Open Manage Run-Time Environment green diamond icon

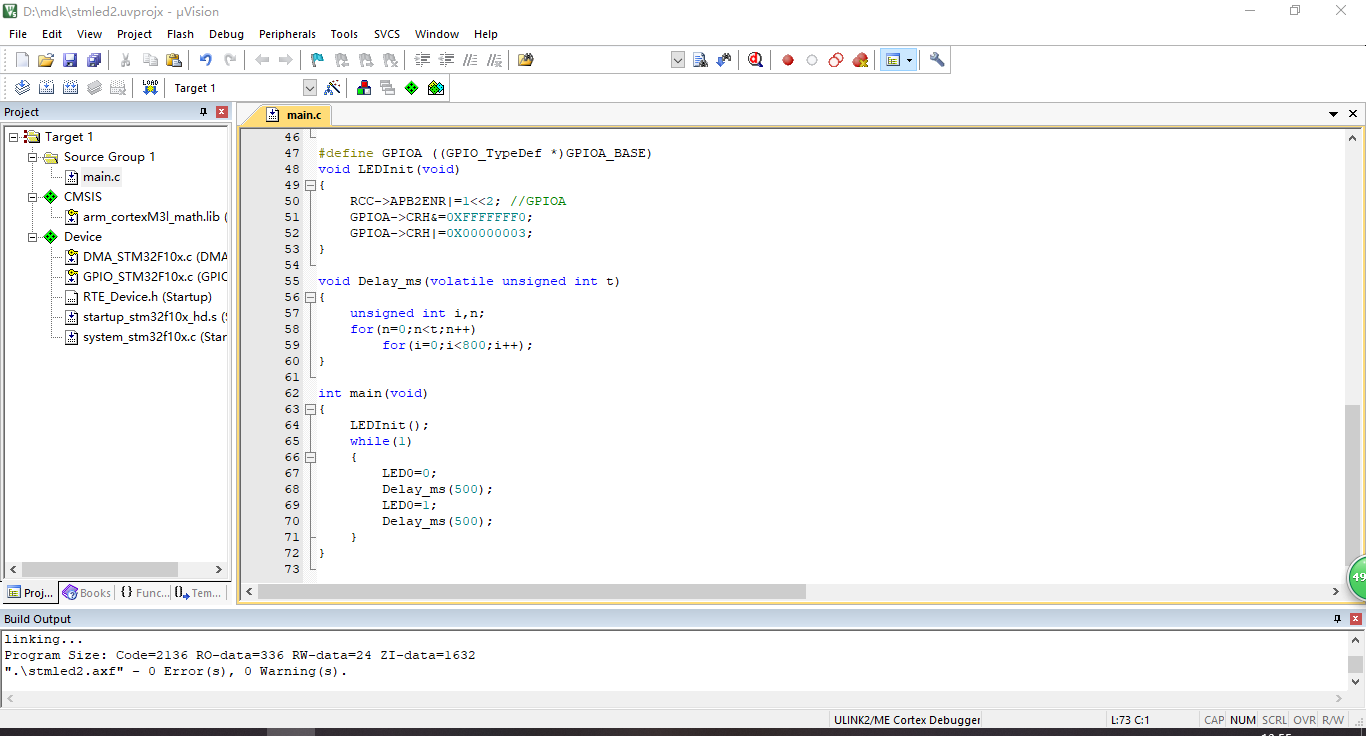pos(411,88)
